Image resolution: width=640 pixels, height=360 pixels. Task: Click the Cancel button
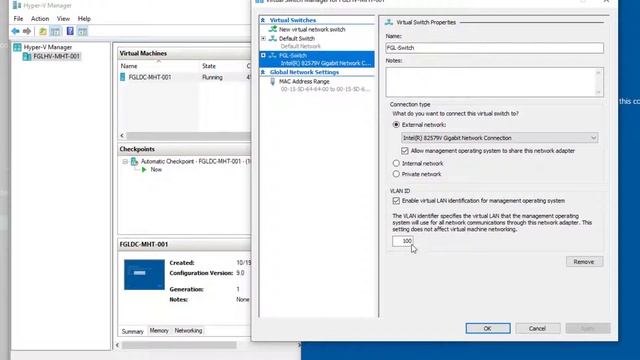click(x=538, y=328)
